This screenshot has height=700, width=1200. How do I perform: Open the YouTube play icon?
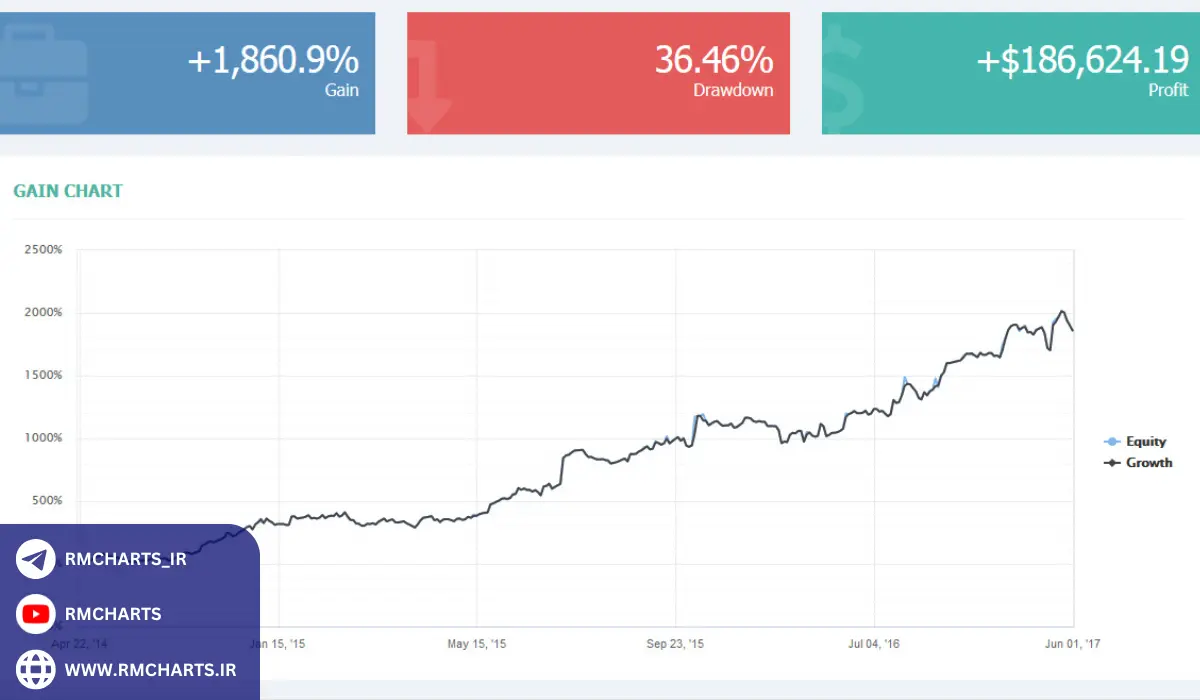coord(36,614)
